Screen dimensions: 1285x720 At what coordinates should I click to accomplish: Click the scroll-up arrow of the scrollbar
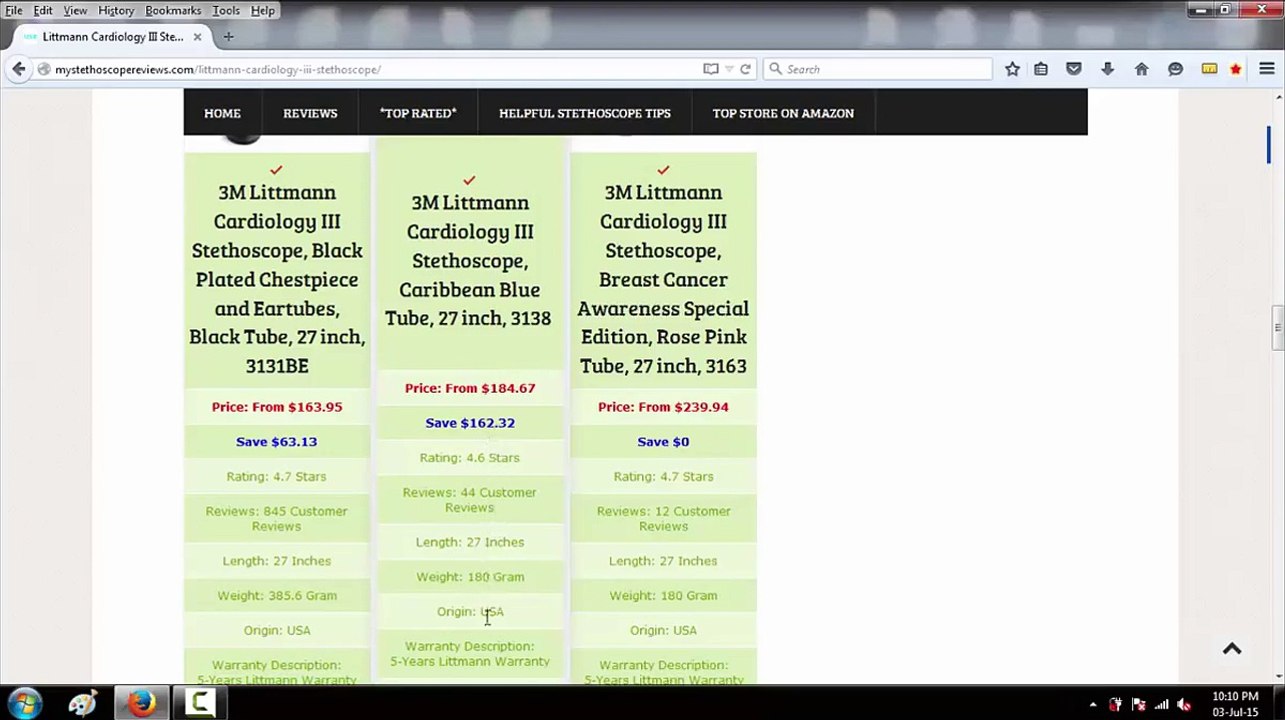coord(1277,96)
